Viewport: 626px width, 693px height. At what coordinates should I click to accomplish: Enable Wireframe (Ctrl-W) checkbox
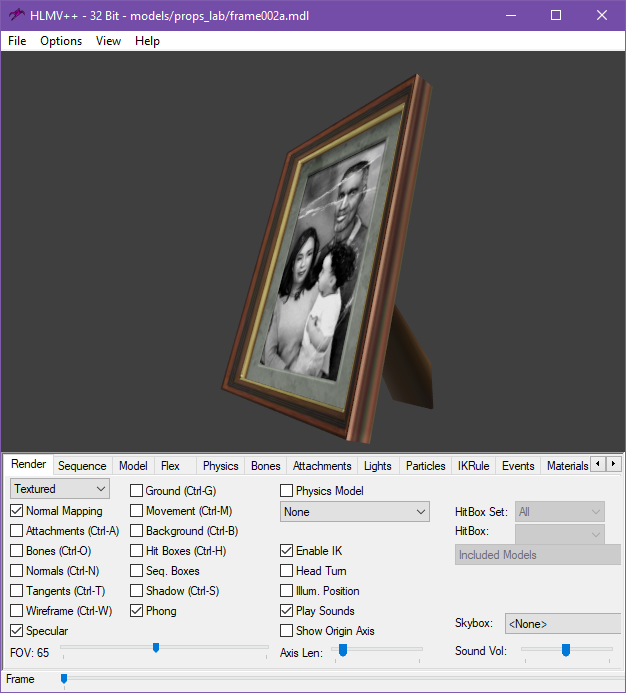(16, 611)
